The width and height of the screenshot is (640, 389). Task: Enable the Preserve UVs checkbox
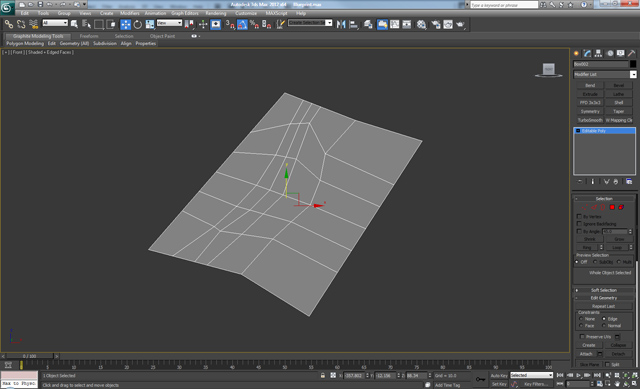582,337
